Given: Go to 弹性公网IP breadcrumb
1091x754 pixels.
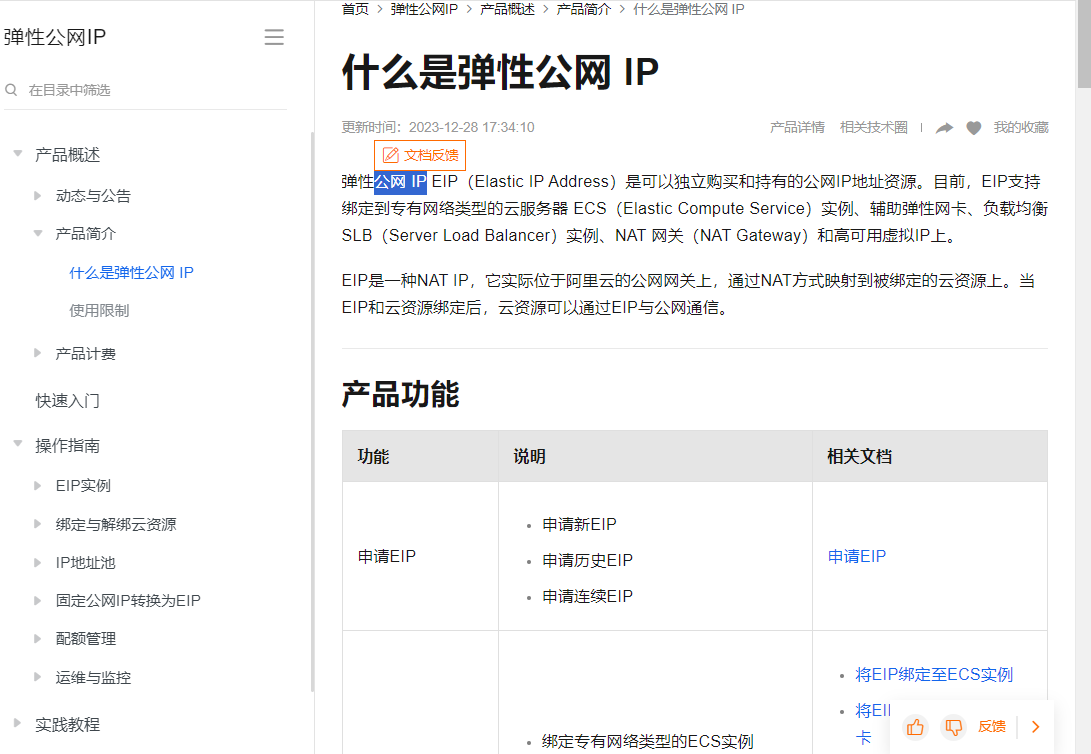Looking at the screenshot, I should tap(424, 9).
